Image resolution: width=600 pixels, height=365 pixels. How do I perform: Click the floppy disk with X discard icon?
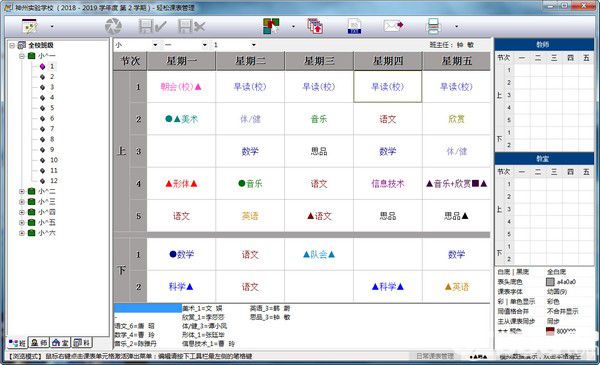click(192, 26)
